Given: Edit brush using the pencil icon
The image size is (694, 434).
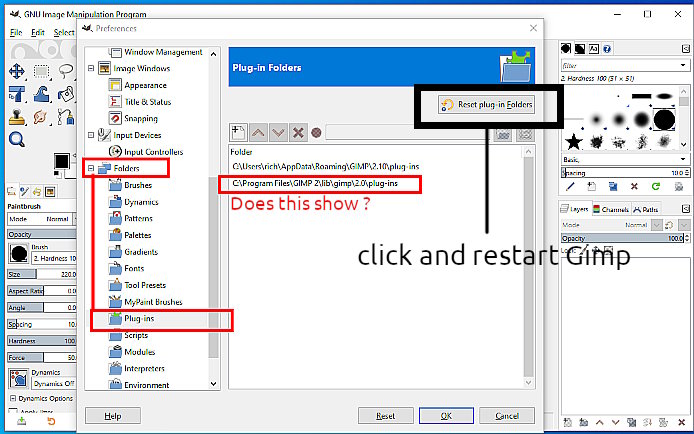Looking at the screenshot, I should point(570,187).
